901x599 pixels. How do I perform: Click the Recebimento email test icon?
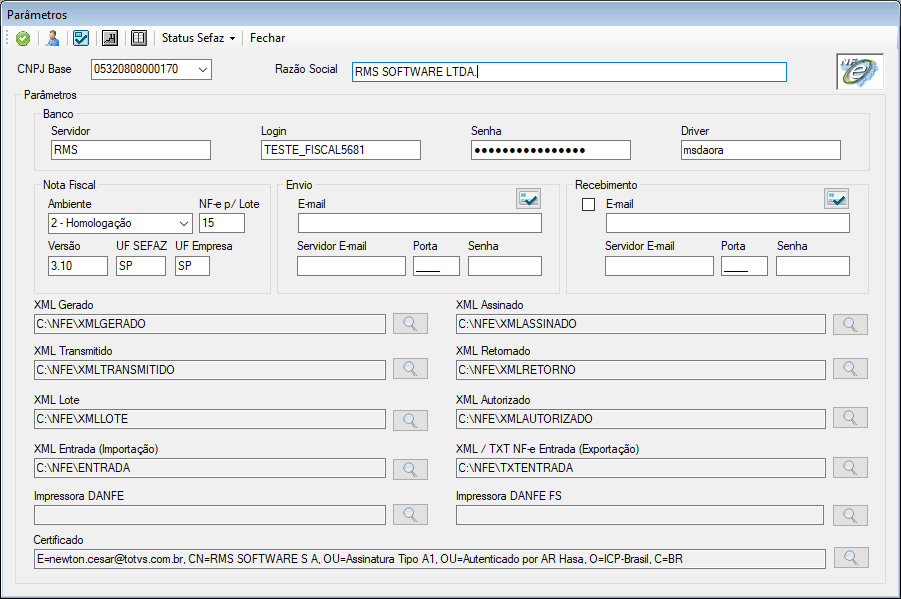click(x=836, y=199)
